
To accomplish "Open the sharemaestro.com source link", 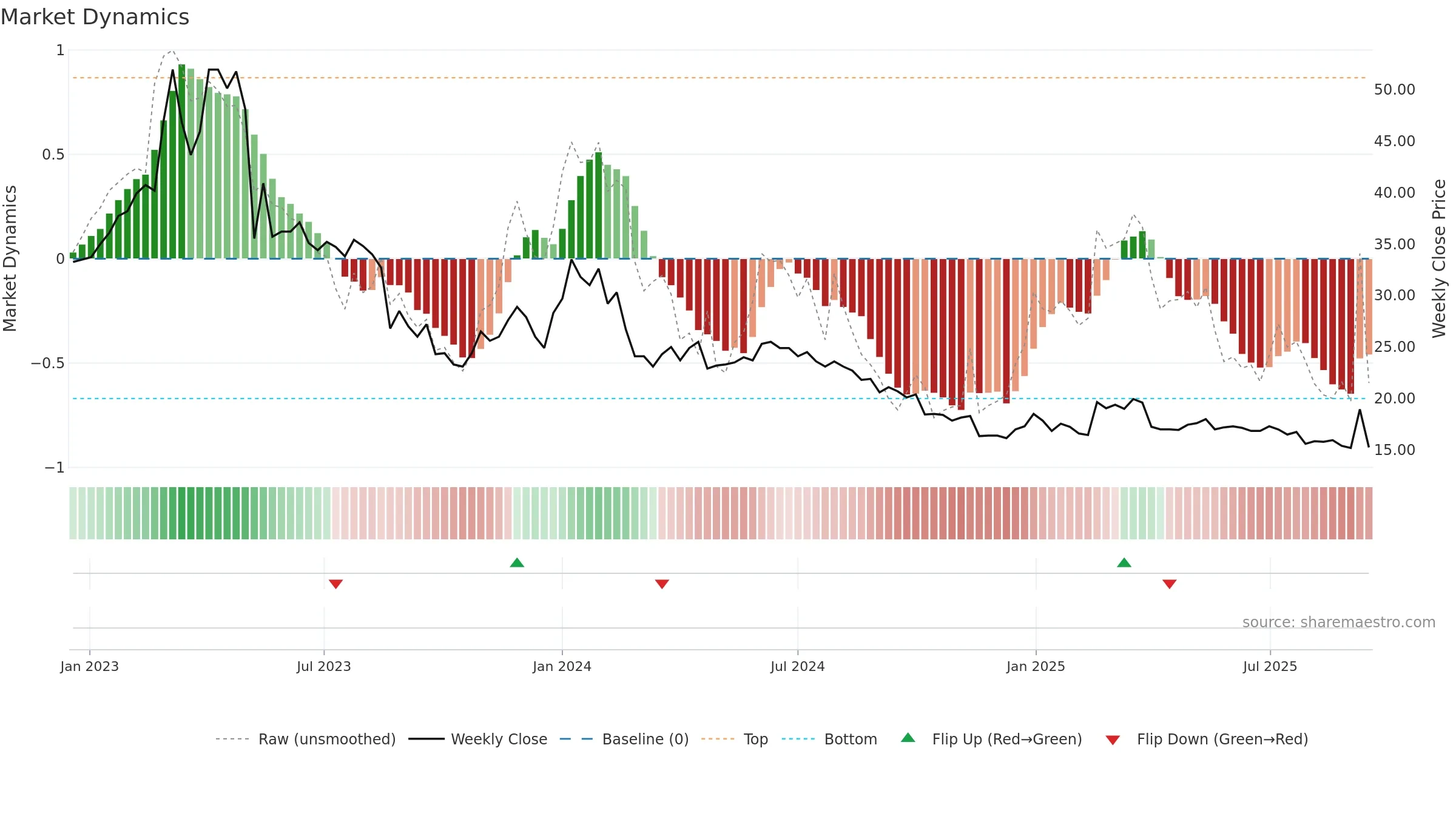I will (1339, 622).
